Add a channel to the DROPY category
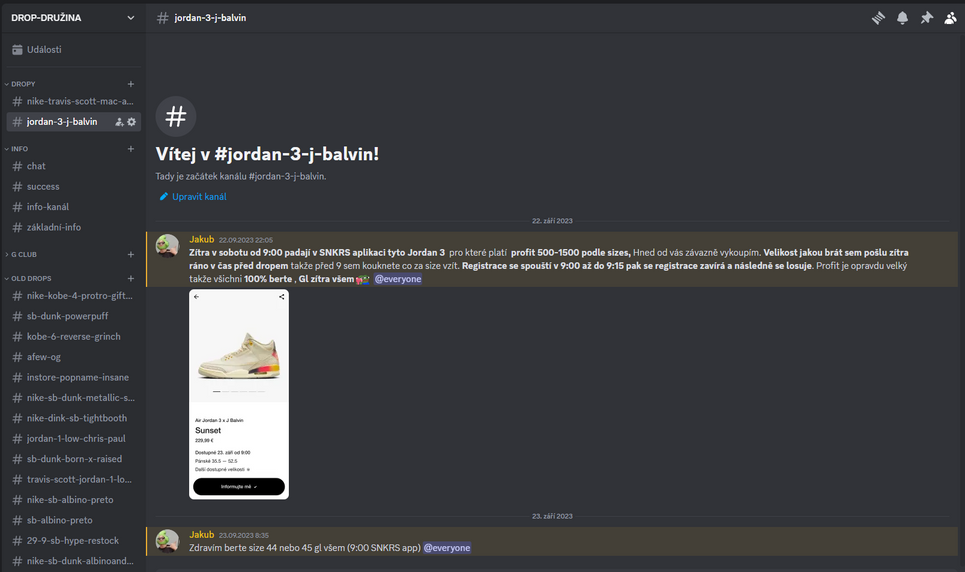The image size is (965, 572). 131,84
